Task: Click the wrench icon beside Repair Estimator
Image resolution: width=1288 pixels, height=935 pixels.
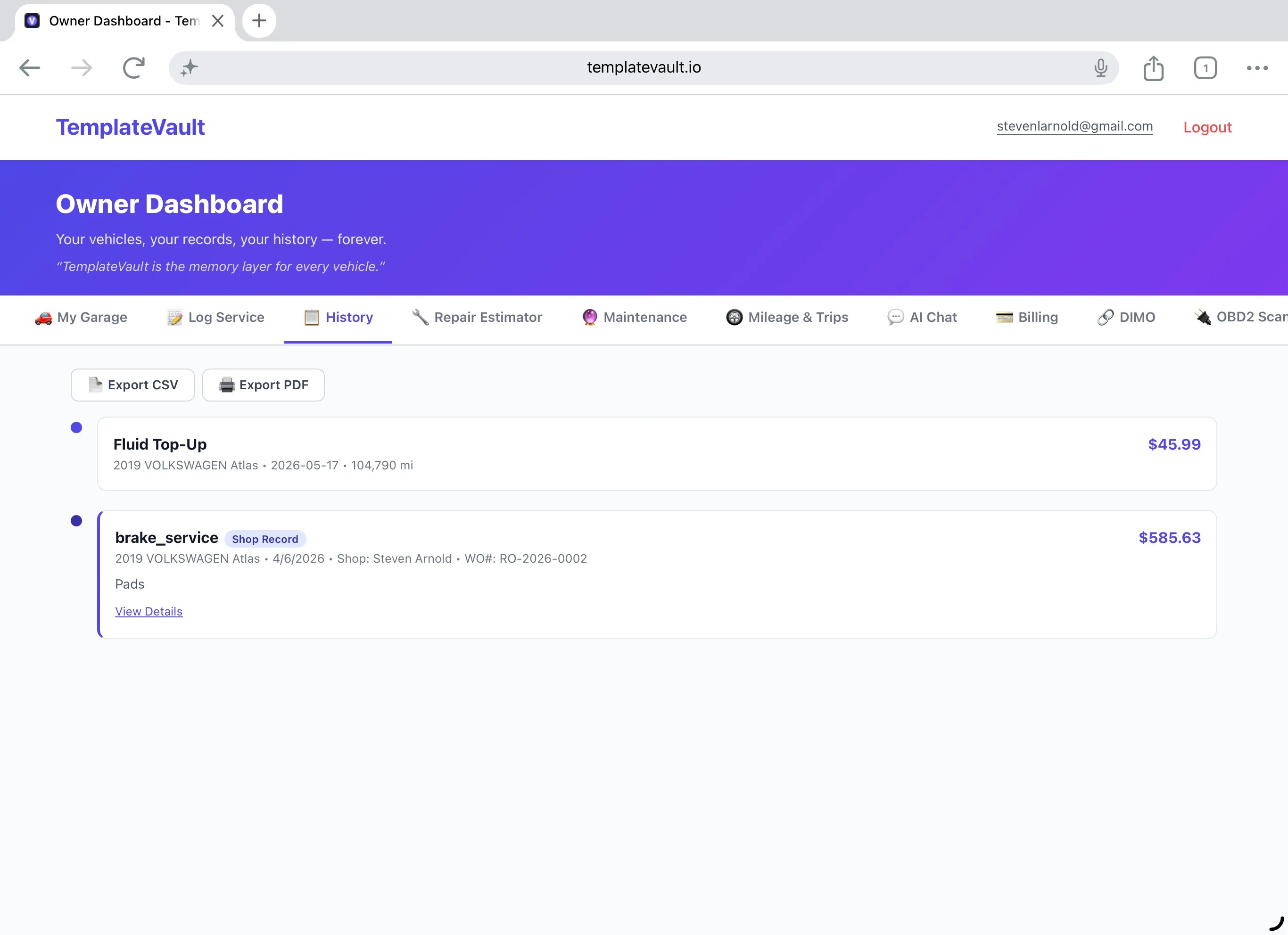Action: coord(420,317)
